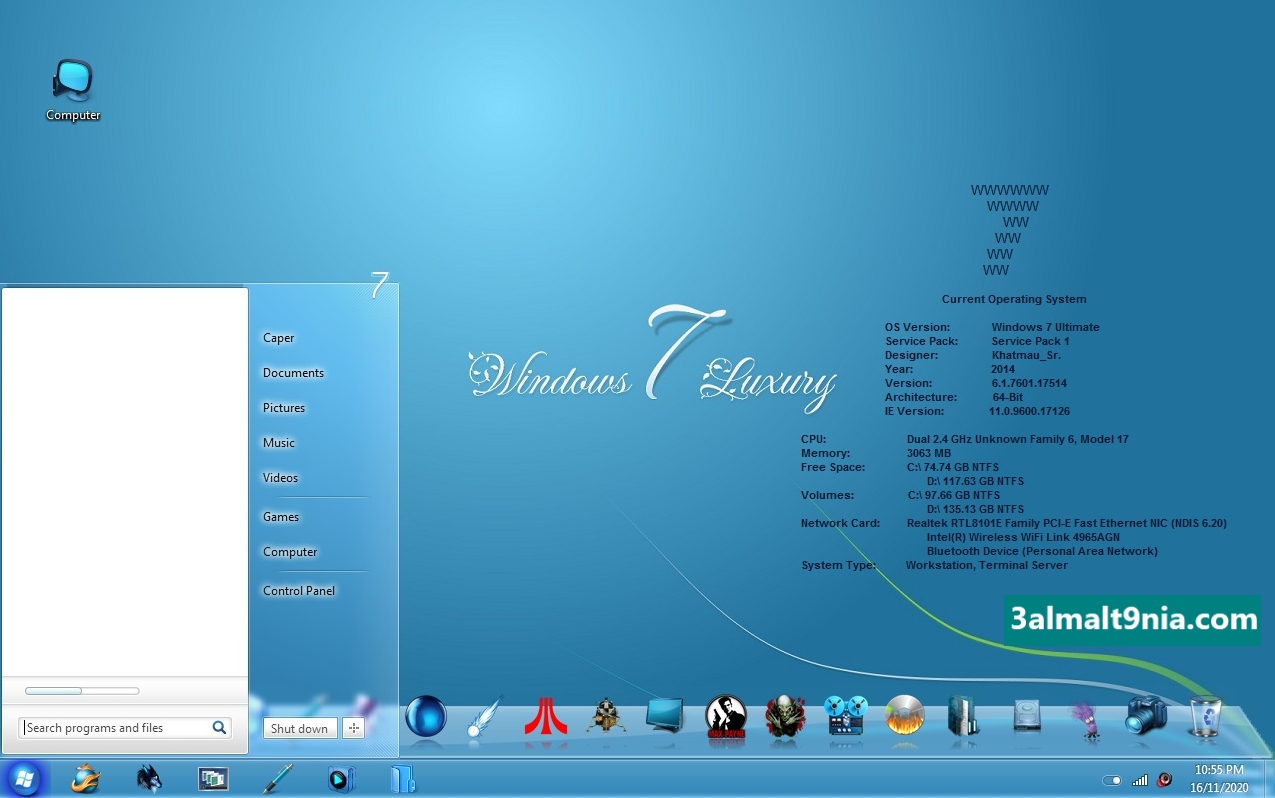1275x798 pixels.
Task: Click the muted speaker tray icon
Action: [x=1165, y=780]
